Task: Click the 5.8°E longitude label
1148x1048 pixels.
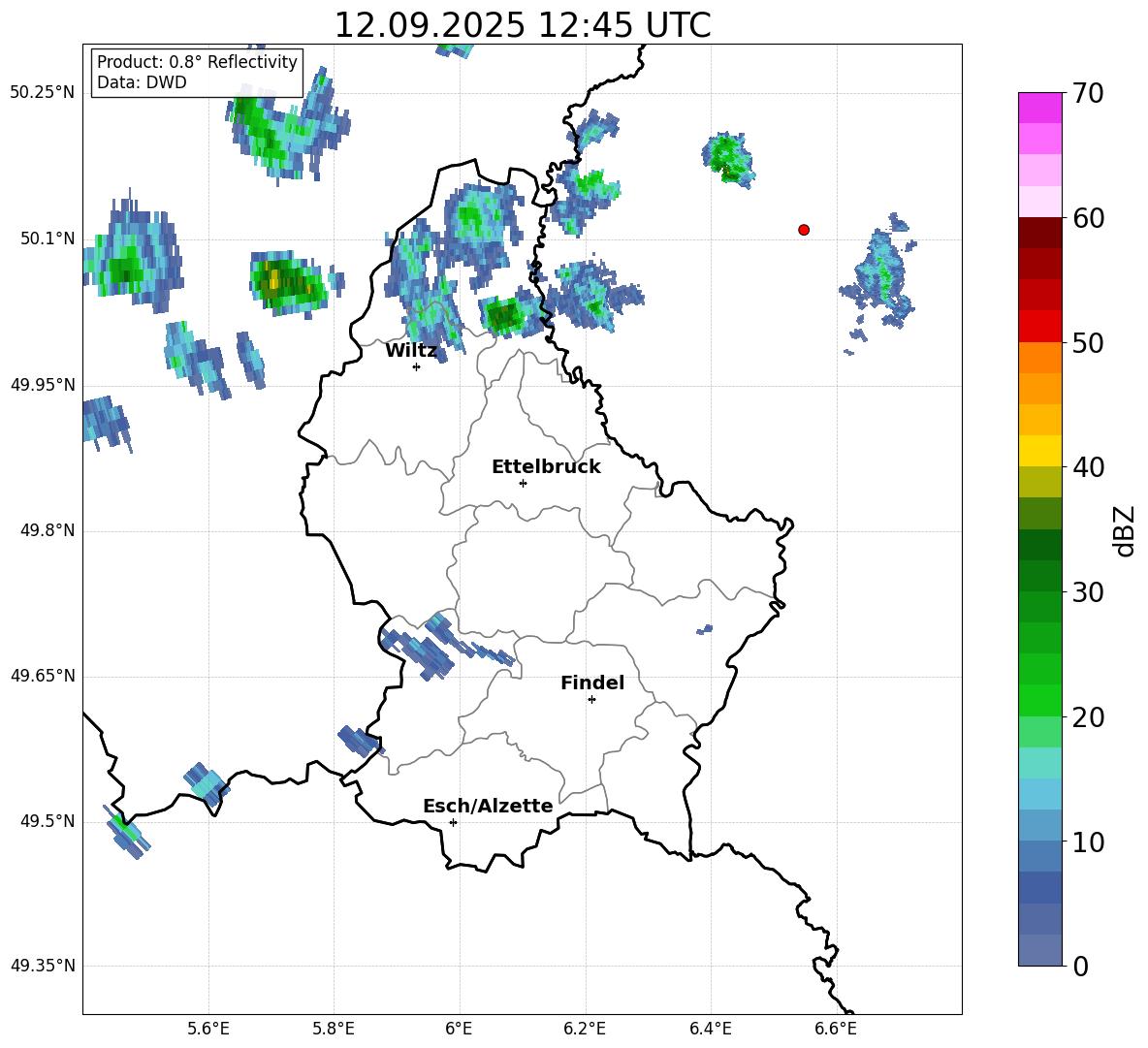Action: (334, 1029)
